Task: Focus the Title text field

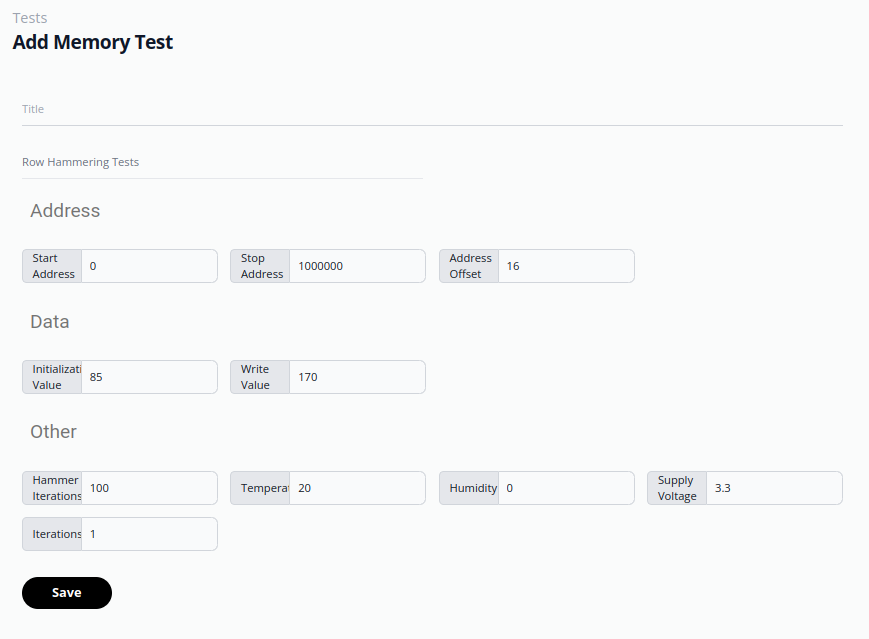Action: pyautogui.click(x=432, y=109)
